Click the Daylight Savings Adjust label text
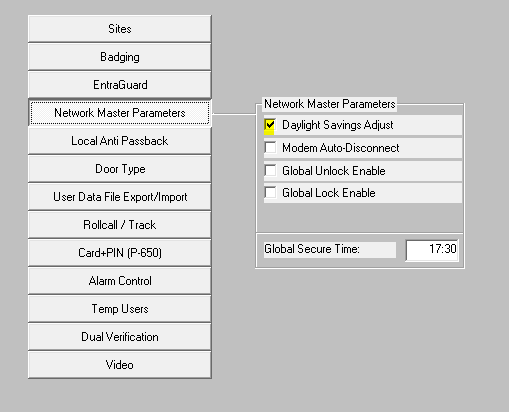 (338, 125)
